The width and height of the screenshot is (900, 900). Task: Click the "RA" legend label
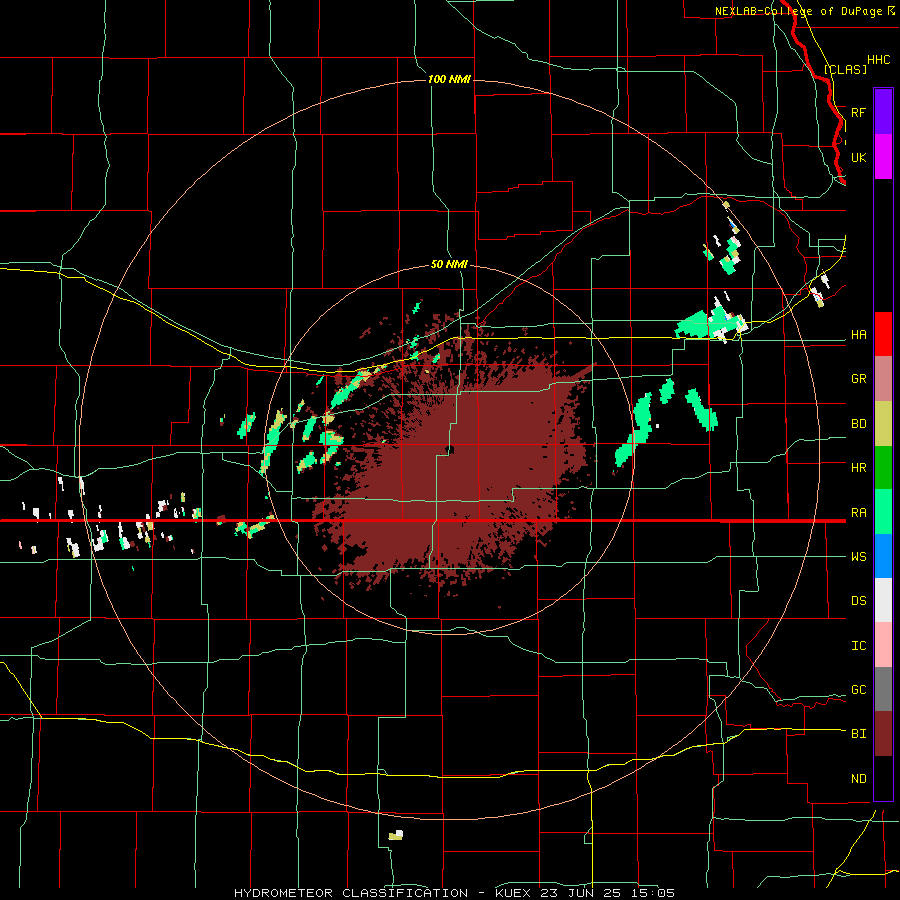click(858, 513)
